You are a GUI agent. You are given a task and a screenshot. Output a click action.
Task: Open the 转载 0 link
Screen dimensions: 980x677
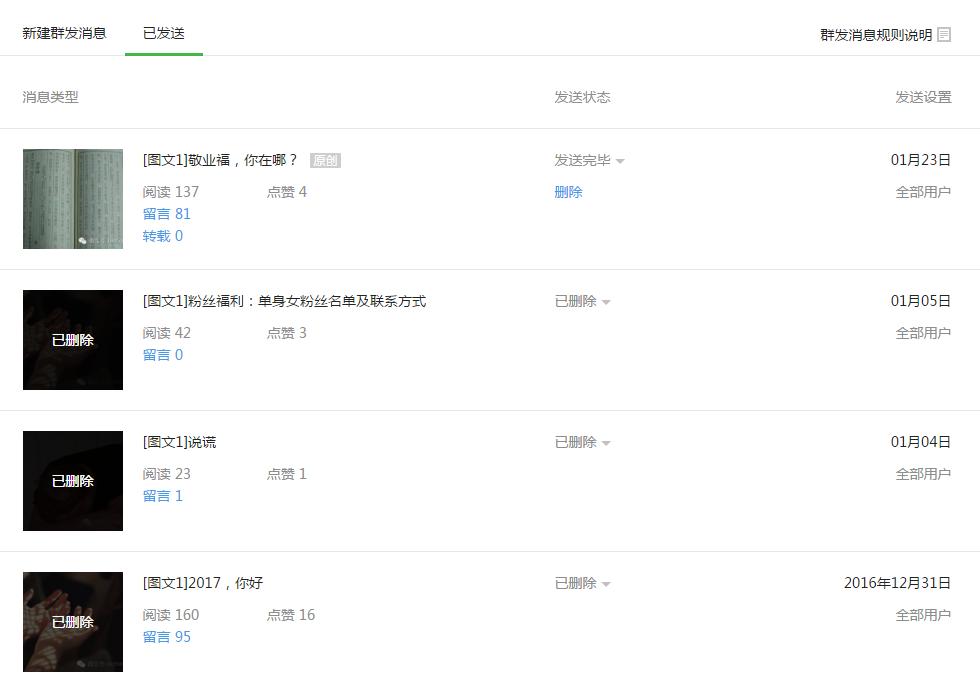click(x=162, y=235)
